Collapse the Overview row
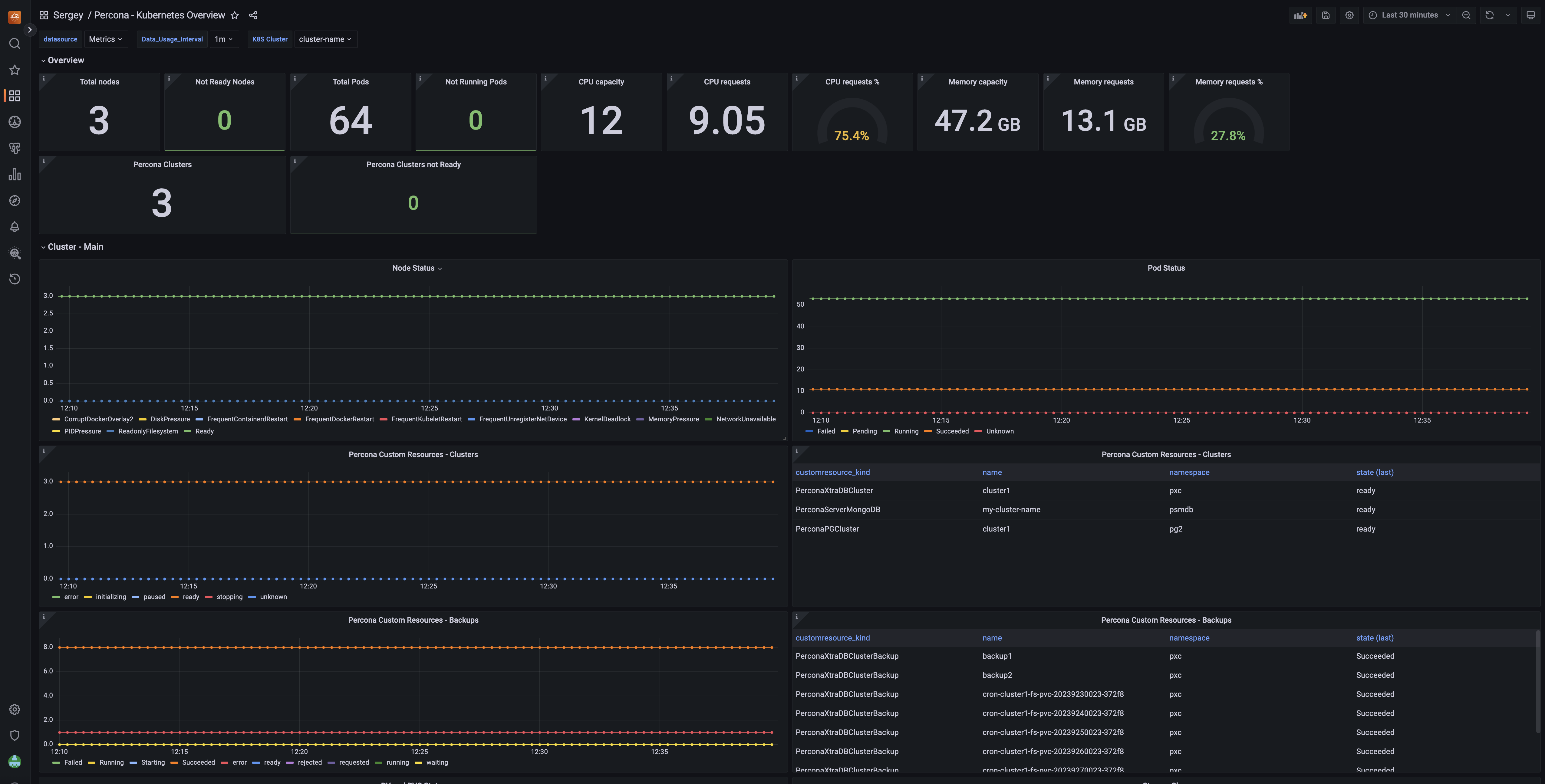The image size is (1545, 784). click(x=65, y=61)
